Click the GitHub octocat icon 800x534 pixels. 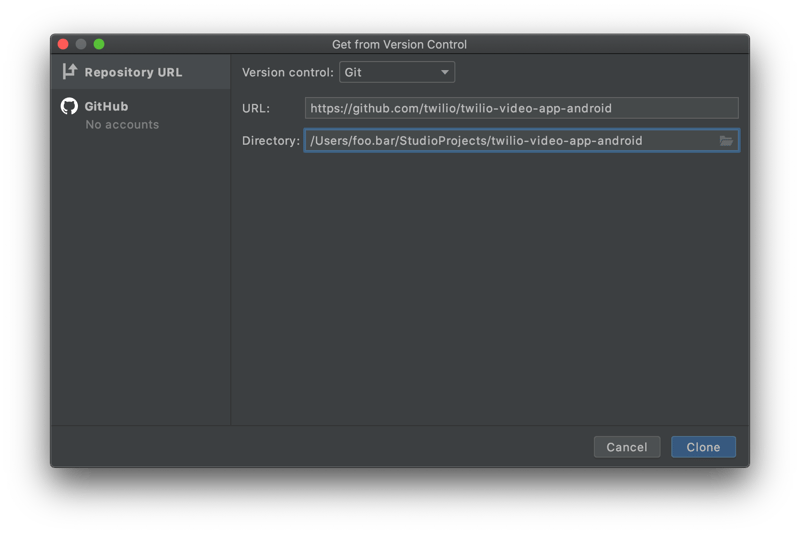point(69,106)
